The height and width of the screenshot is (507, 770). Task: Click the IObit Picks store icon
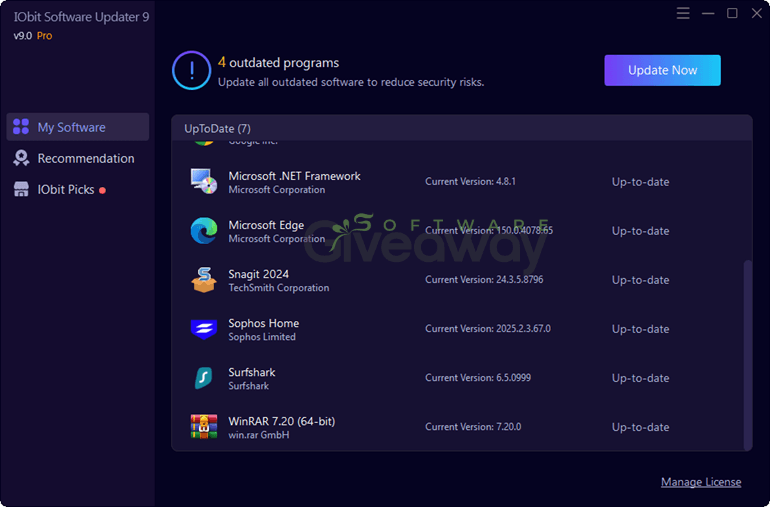pos(21,190)
